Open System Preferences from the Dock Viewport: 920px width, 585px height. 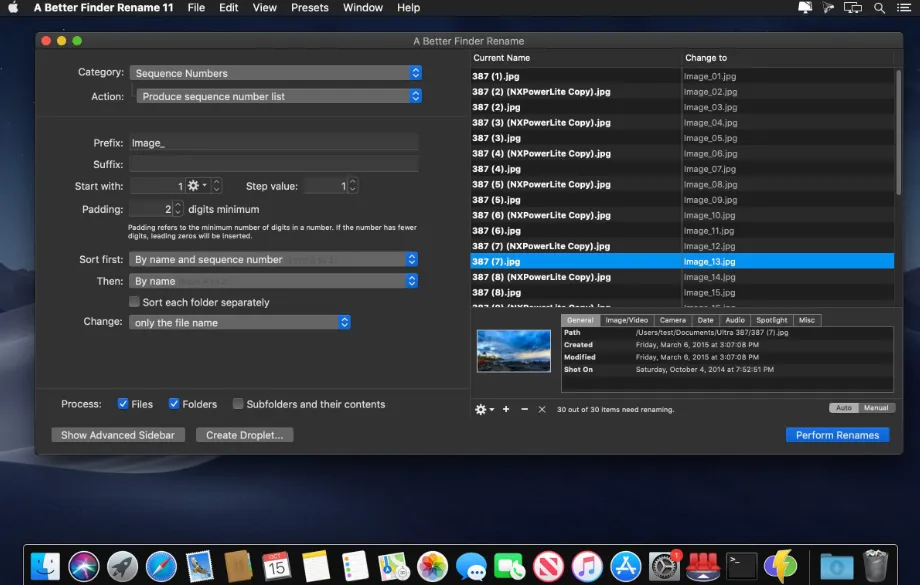coord(664,567)
